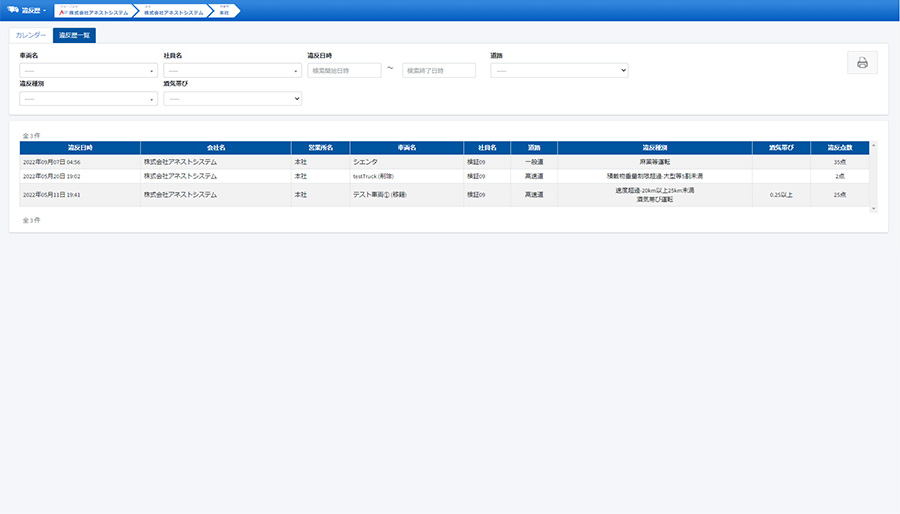The height and width of the screenshot is (514, 900).
Task: Open the 車両名 dropdown
Action: pos(88,71)
